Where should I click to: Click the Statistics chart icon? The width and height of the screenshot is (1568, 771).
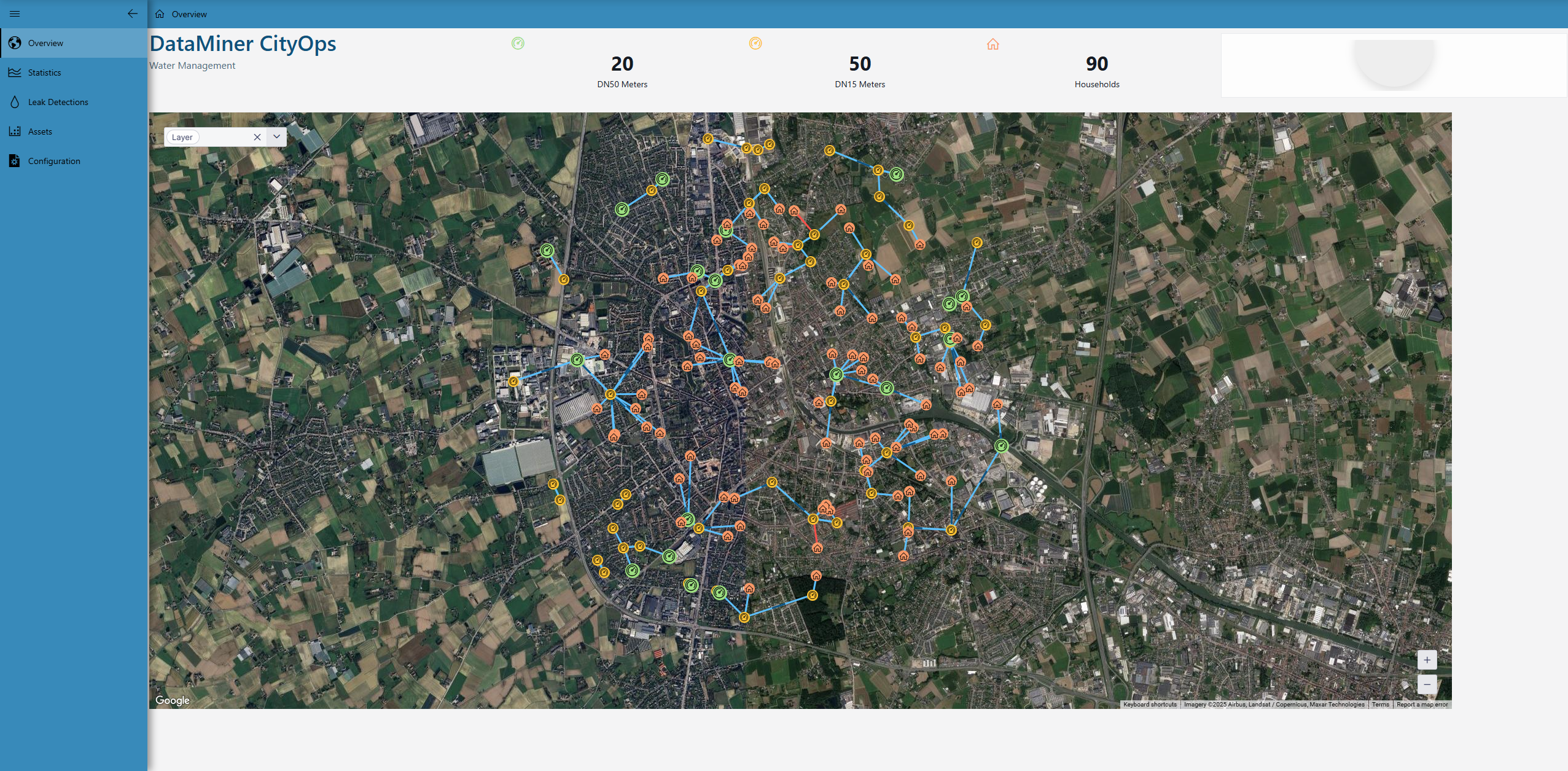click(x=15, y=72)
